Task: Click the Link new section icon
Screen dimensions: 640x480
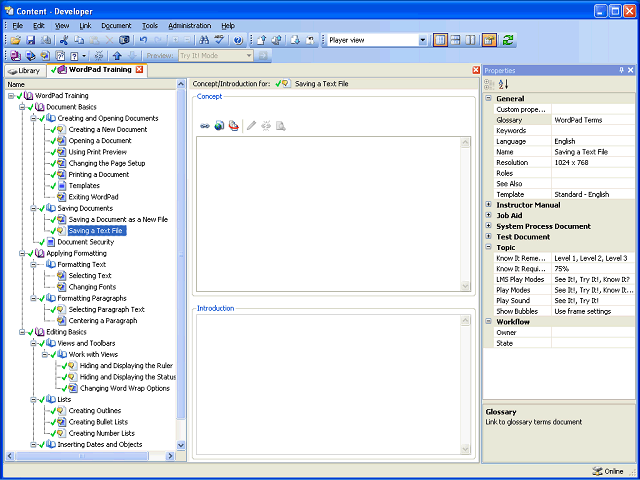Action: coord(30,56)
